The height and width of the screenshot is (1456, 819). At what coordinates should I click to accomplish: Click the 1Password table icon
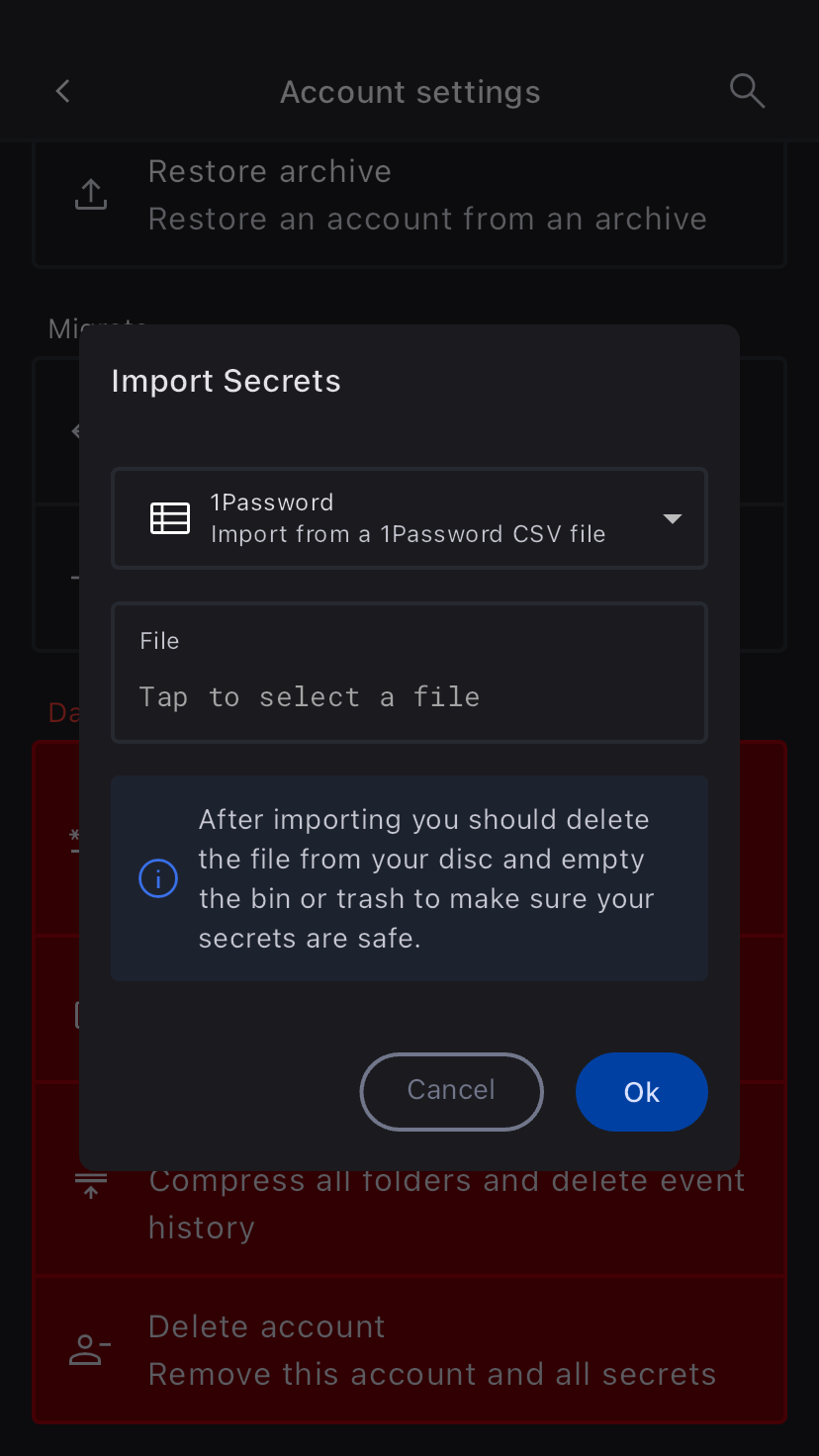(170, 518)
